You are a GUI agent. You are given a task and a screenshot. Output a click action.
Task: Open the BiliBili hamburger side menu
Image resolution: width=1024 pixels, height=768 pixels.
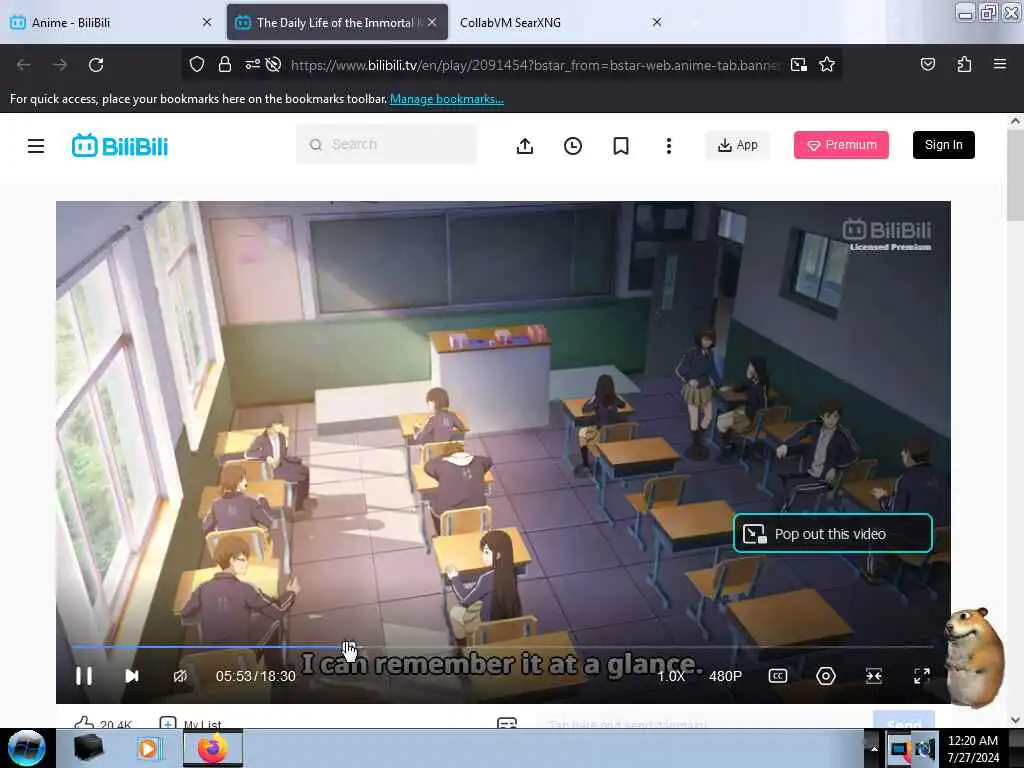tap(36, 146)
